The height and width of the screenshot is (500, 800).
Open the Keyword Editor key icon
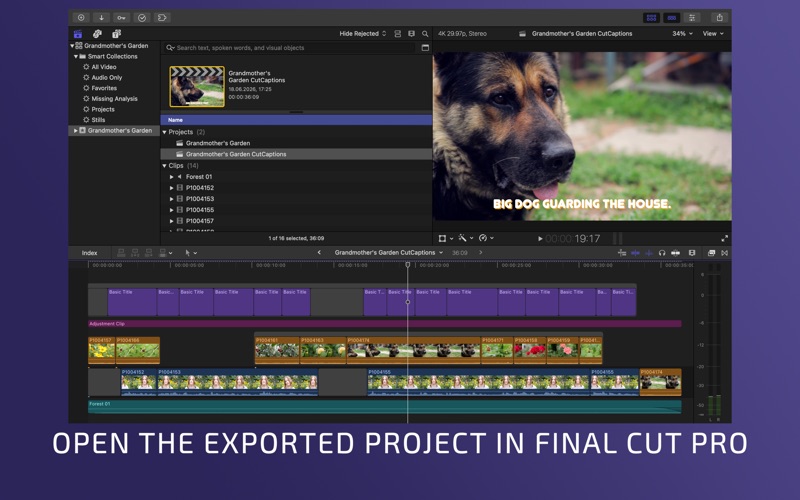click(x=121, y=17)
